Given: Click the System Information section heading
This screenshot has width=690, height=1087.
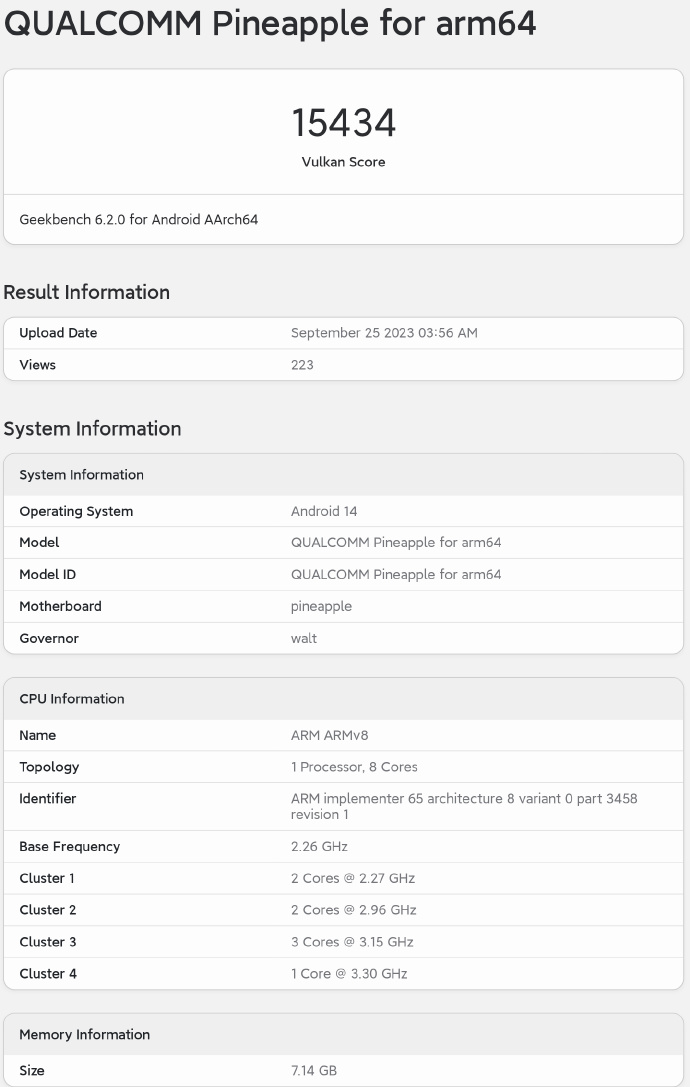Looking at the screenshot, I should point(93,428).
